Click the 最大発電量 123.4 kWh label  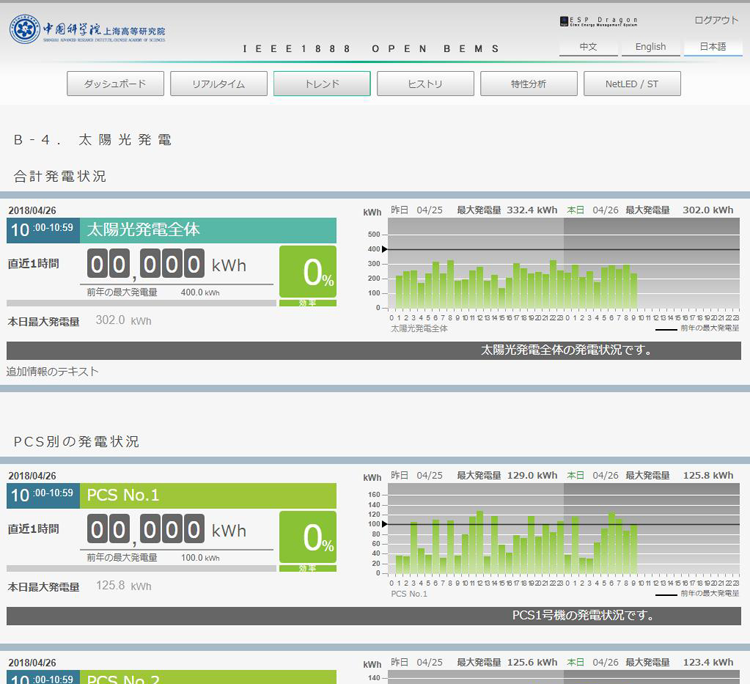pyautogui.click(x=679, y=662)
